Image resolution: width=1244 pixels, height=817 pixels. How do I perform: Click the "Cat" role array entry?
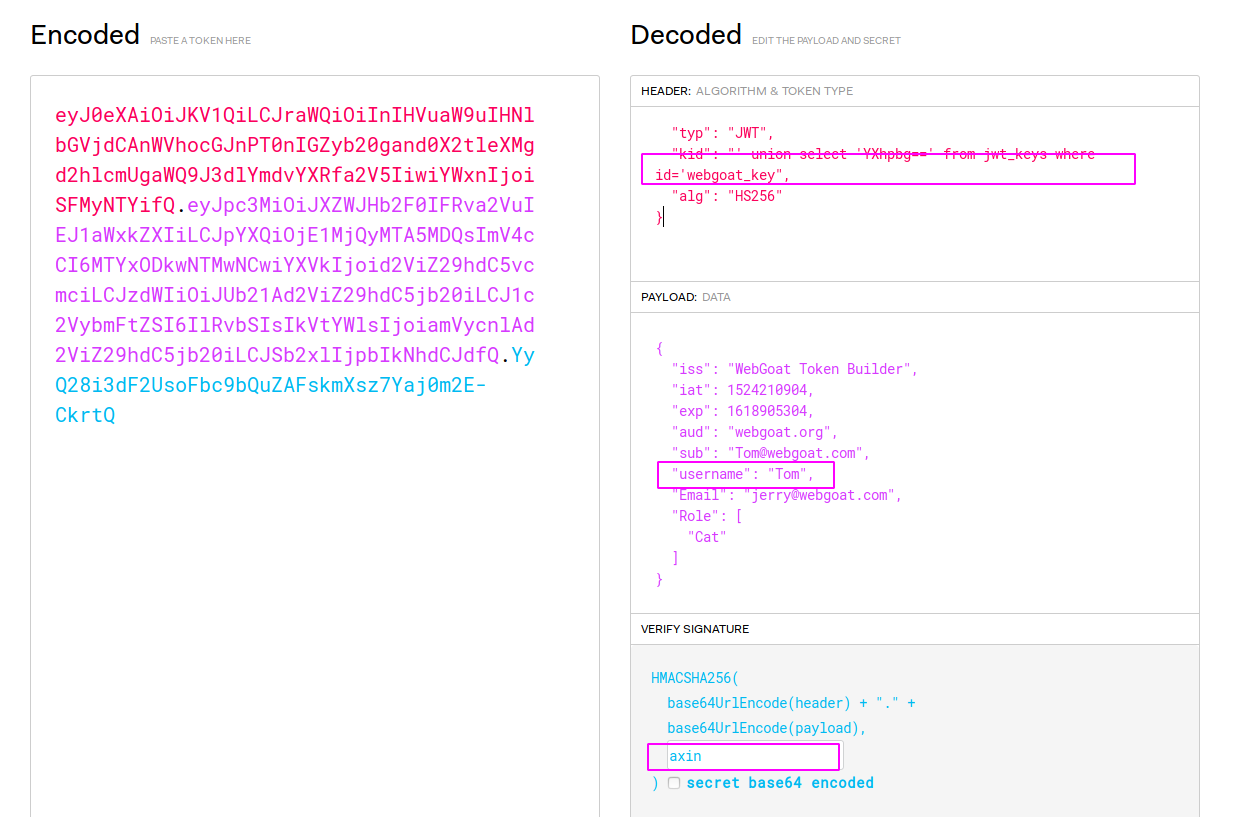point(707,537)
